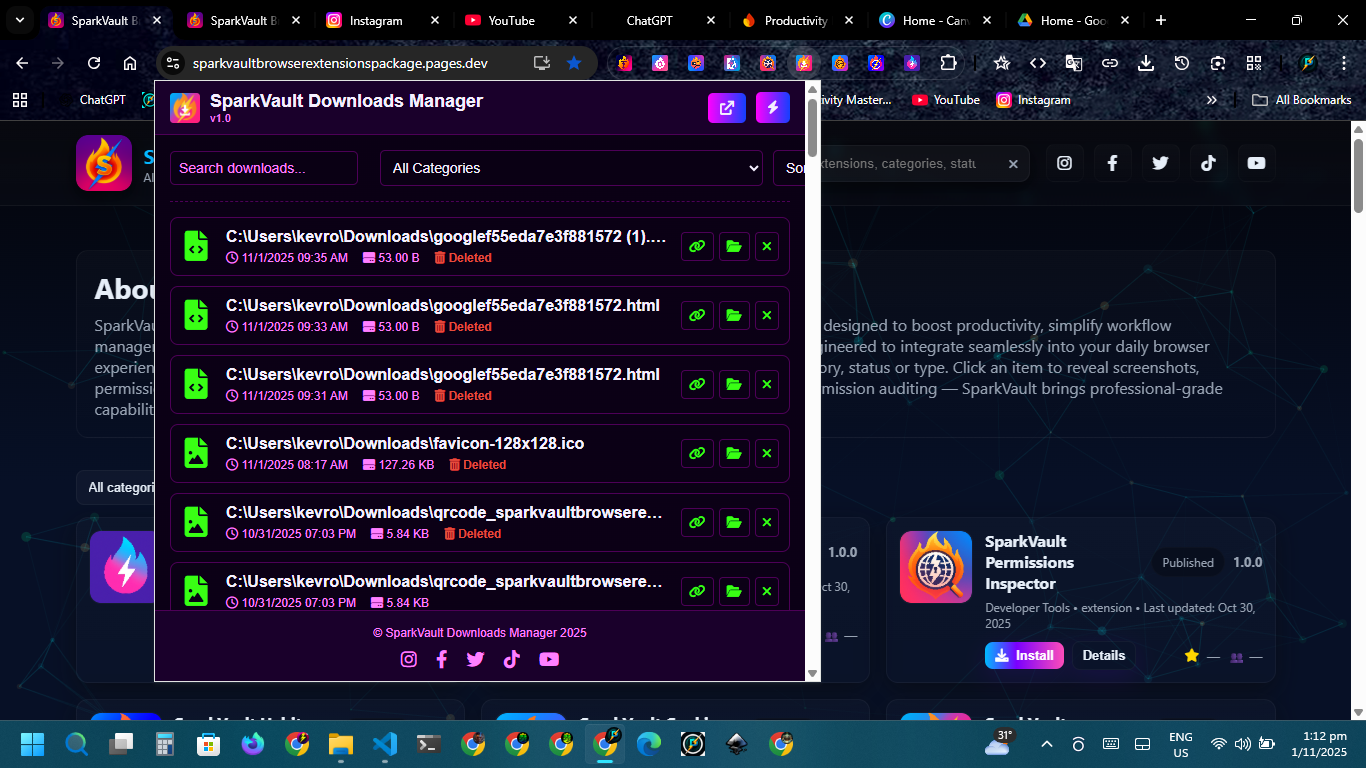Open the Twitter icon in page header
This screenshot has height=768, width=1366.
(1160, 163)
